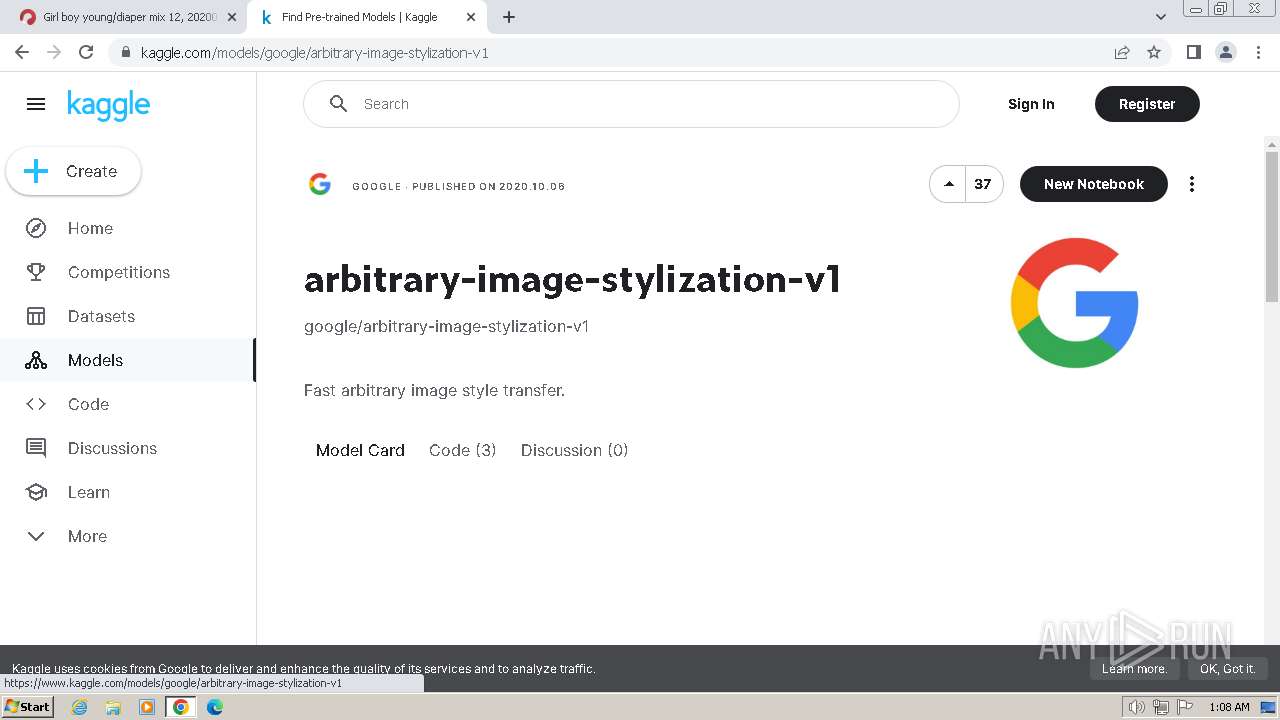Bookmark this page with star icon
The height and width of the screenshot is (720, 1280).
pos(1154,52)
